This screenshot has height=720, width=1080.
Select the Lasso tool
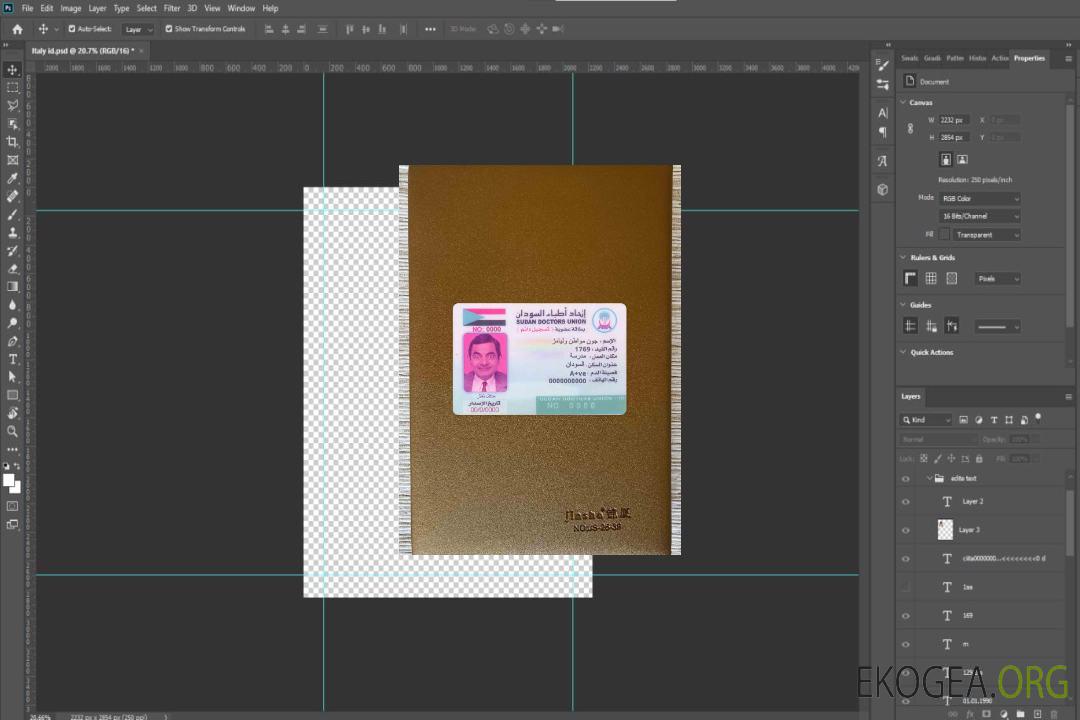coord(13,105)
